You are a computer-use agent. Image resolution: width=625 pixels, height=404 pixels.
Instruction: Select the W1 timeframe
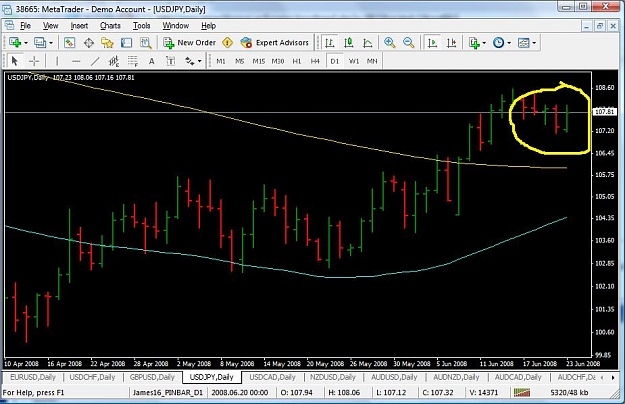pyautogui.click(x=354, y=61)
